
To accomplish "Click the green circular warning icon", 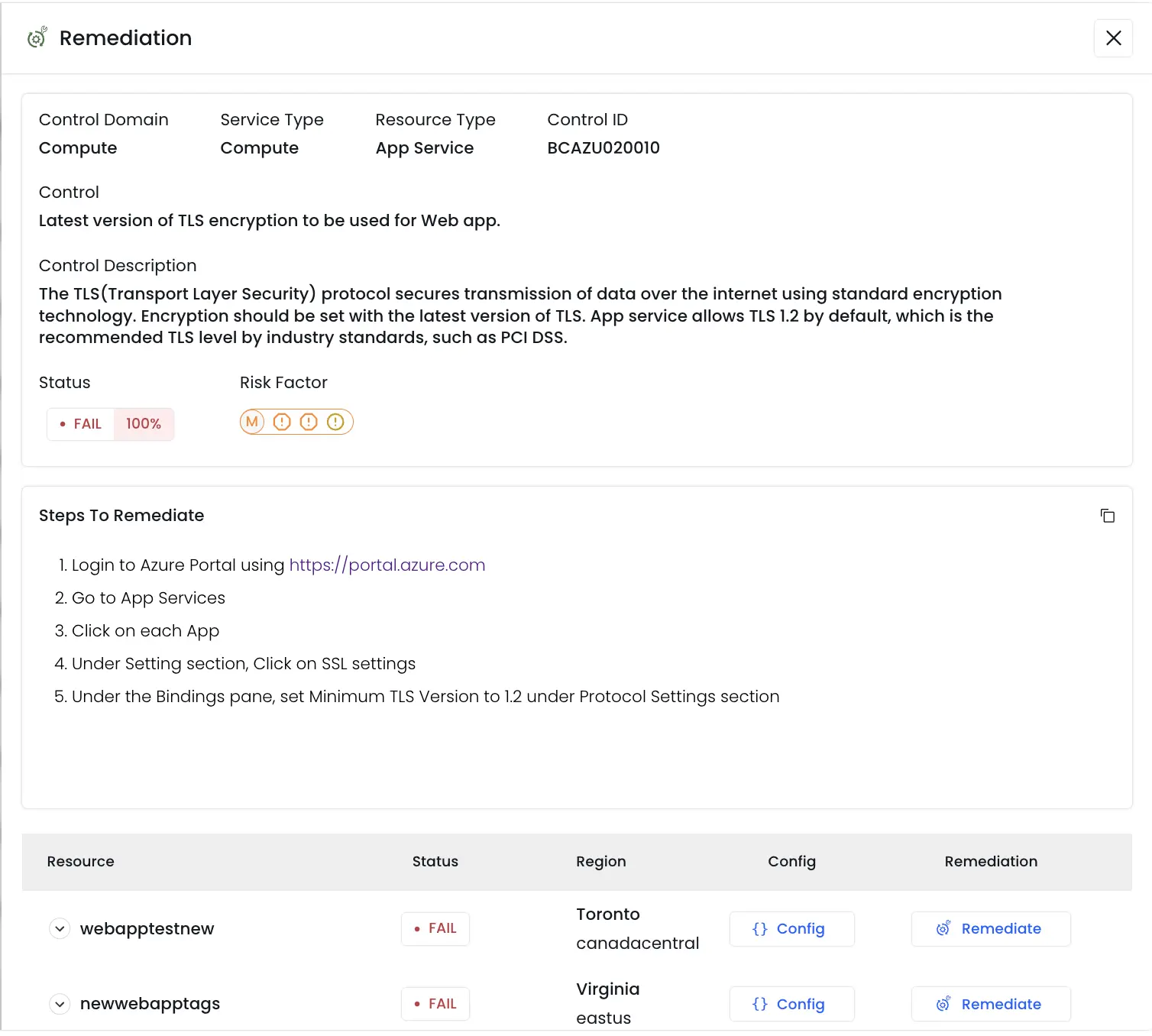I will click(x=335, y=422).
